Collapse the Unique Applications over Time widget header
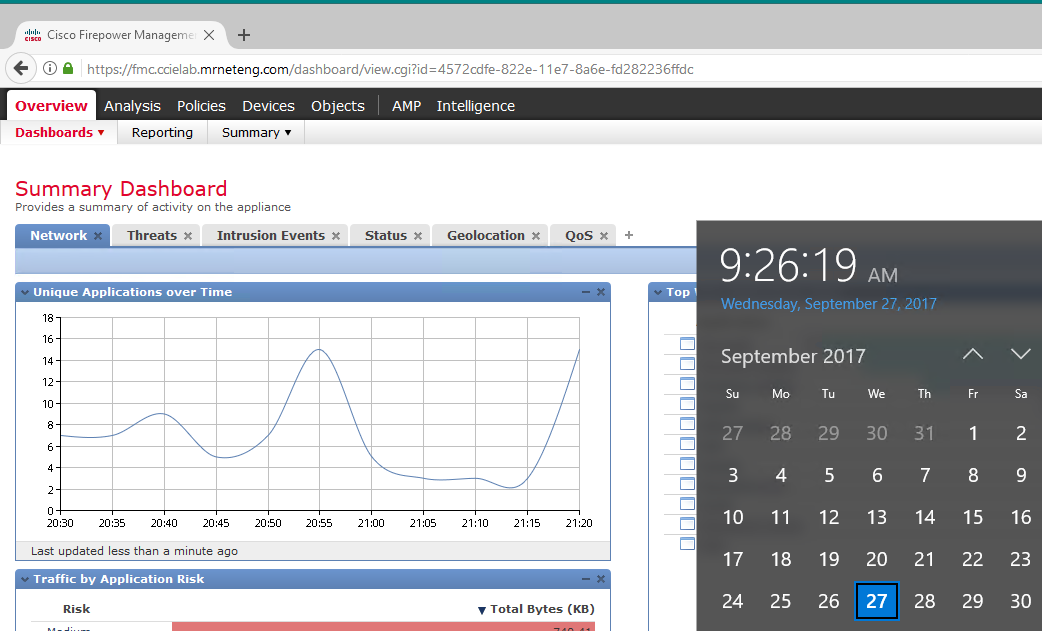Viewport: 1042px width, 631px height. tap(23, 291)
